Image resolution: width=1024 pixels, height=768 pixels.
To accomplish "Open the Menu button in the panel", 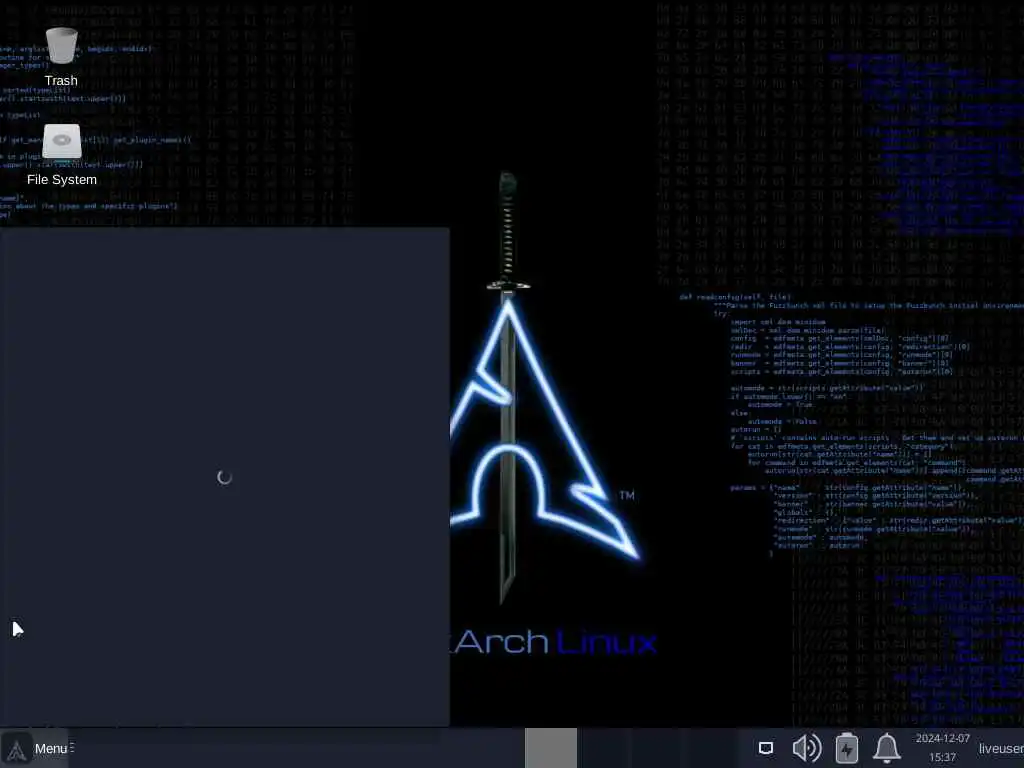I will [x=35, y=748].
